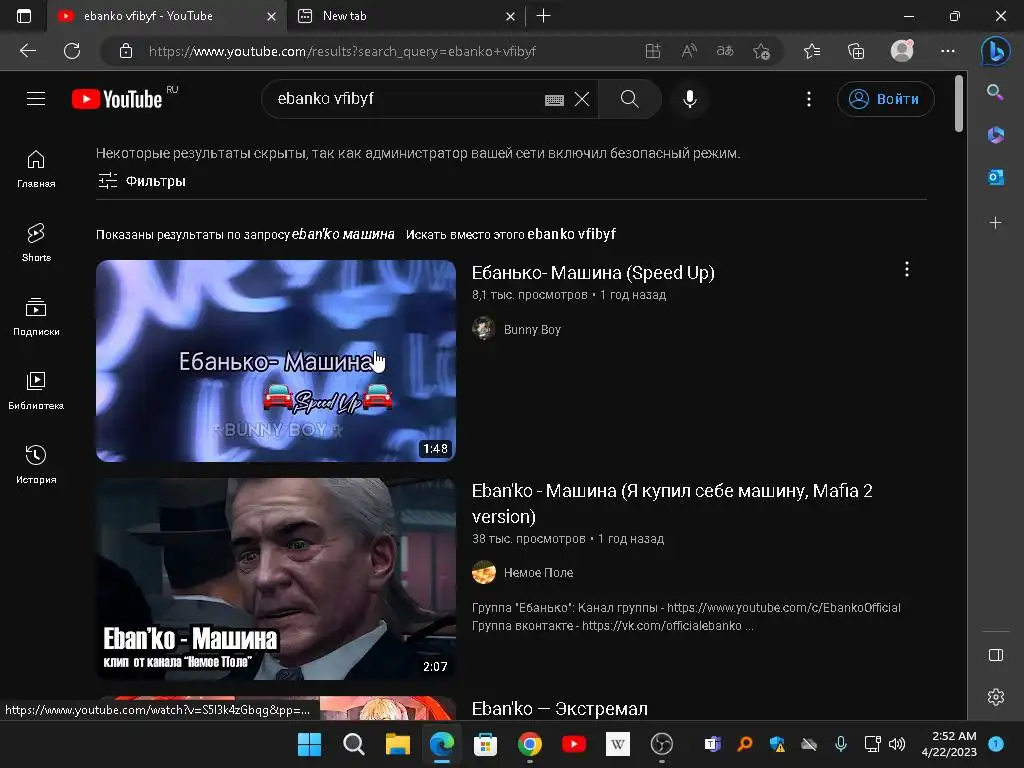1024x768 pixels.
Task: Open Bunny Boy channel name
Action: click(532, 329)
